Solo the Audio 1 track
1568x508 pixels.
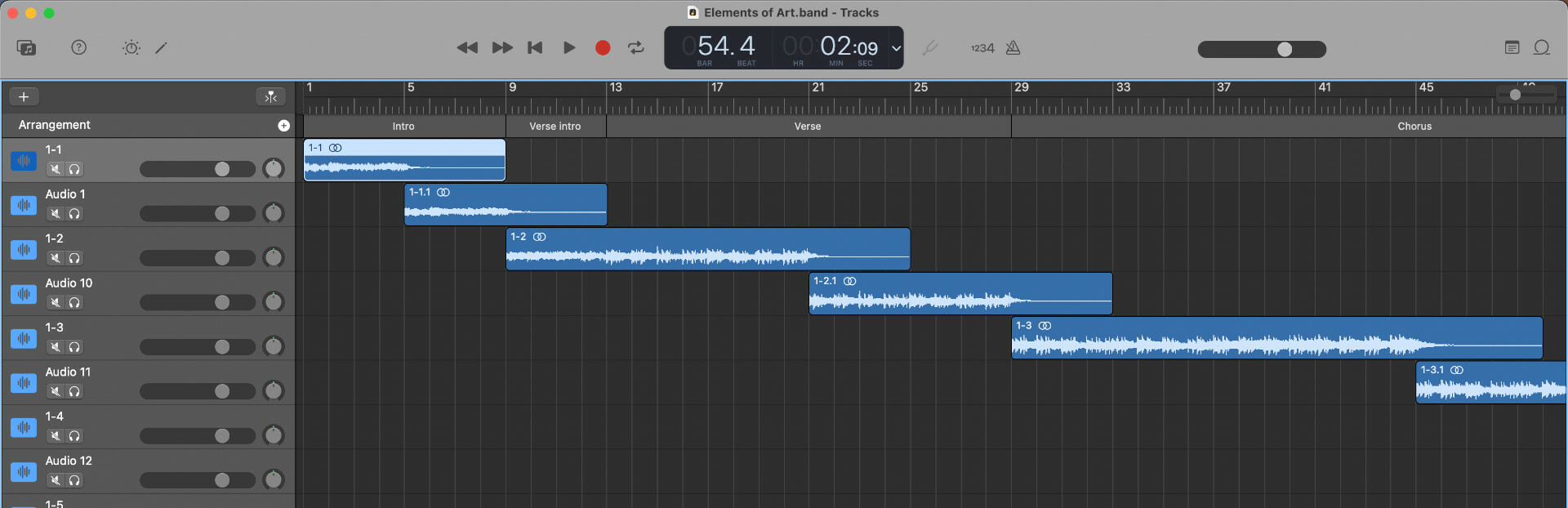tap(74, 214)
